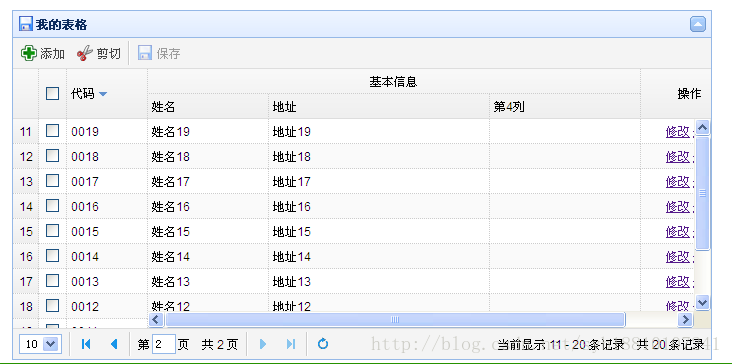Click horizontal scrollbar left arrow

pyautogui.click(x=156, y=319)
